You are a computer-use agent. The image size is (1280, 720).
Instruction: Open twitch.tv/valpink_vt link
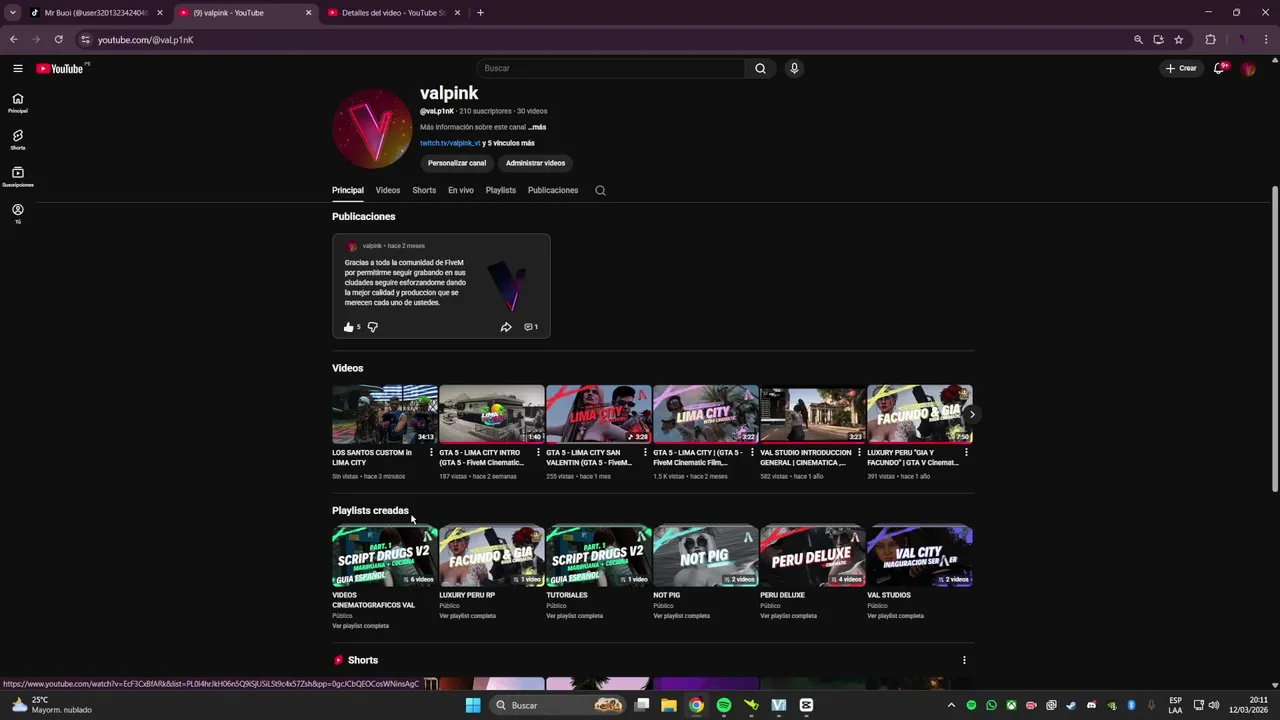click(x=450, y=143)
